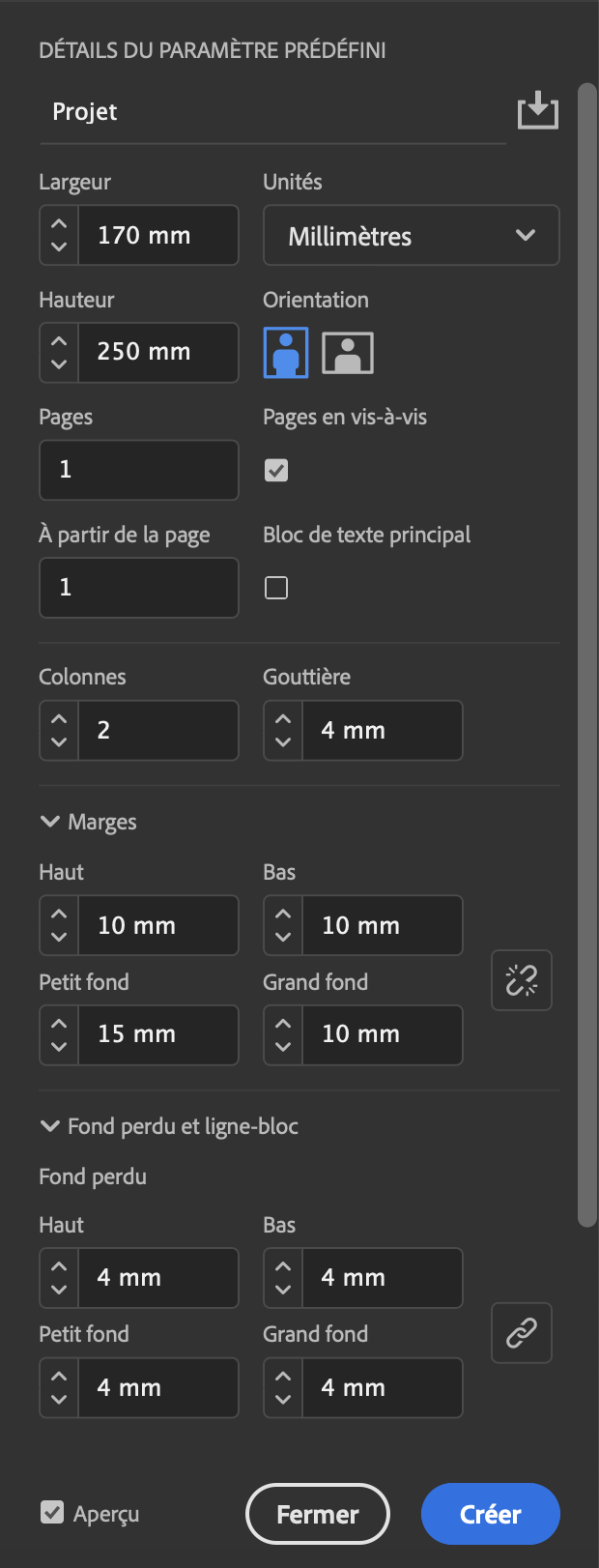Decrease Gouttière value with the down arrow
Viewport: 599px width, 1568px height.
pyautogui.click(x=283, y=742)
